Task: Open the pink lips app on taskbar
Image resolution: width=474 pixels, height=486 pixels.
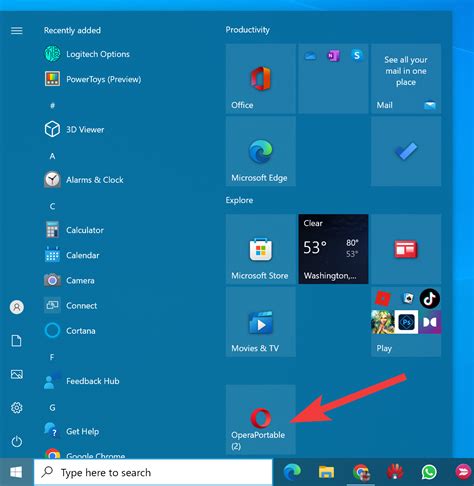Action: pyautogui.click(x=463, y=472)
